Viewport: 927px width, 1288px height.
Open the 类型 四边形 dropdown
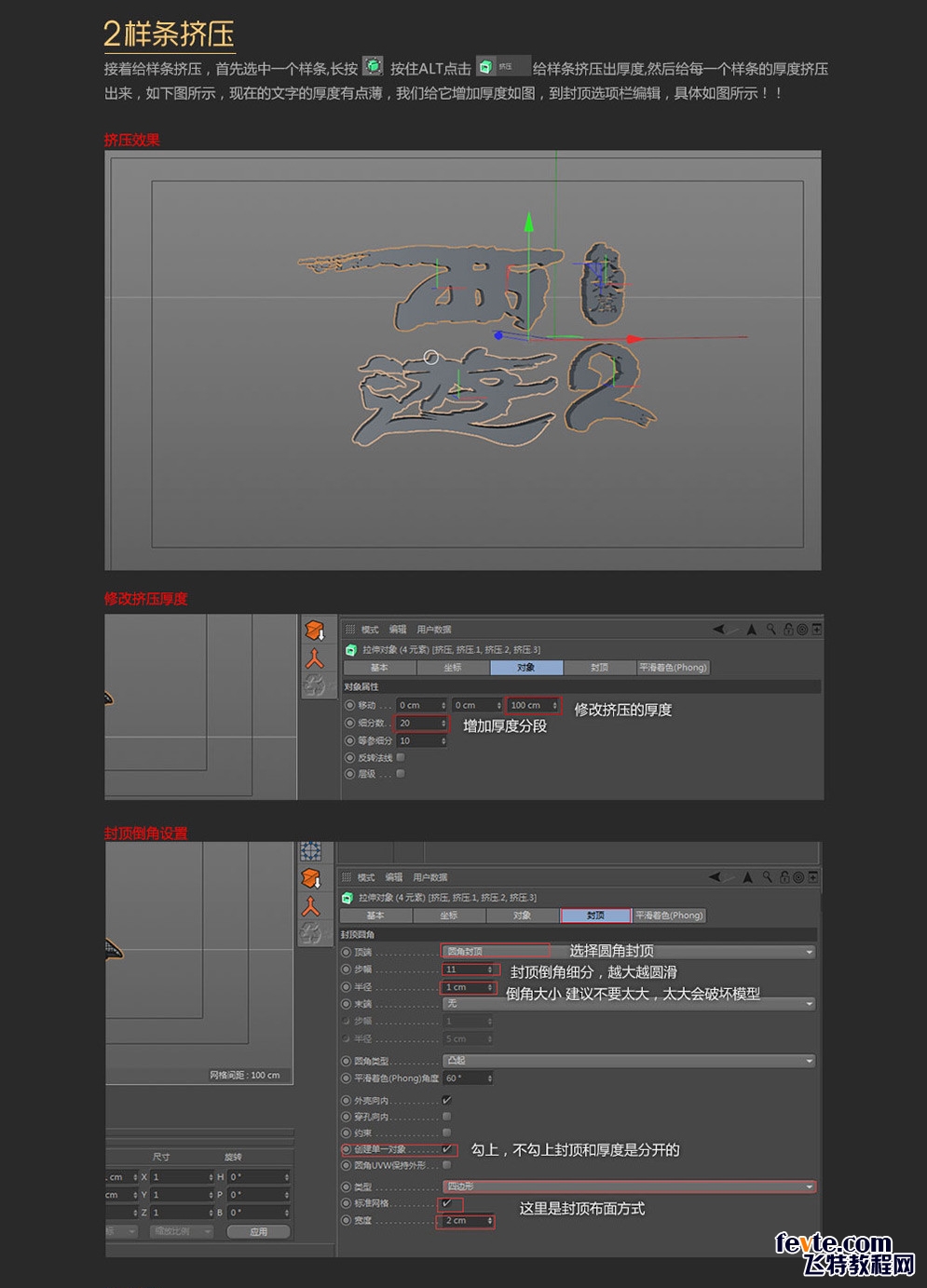point(629,1186)
